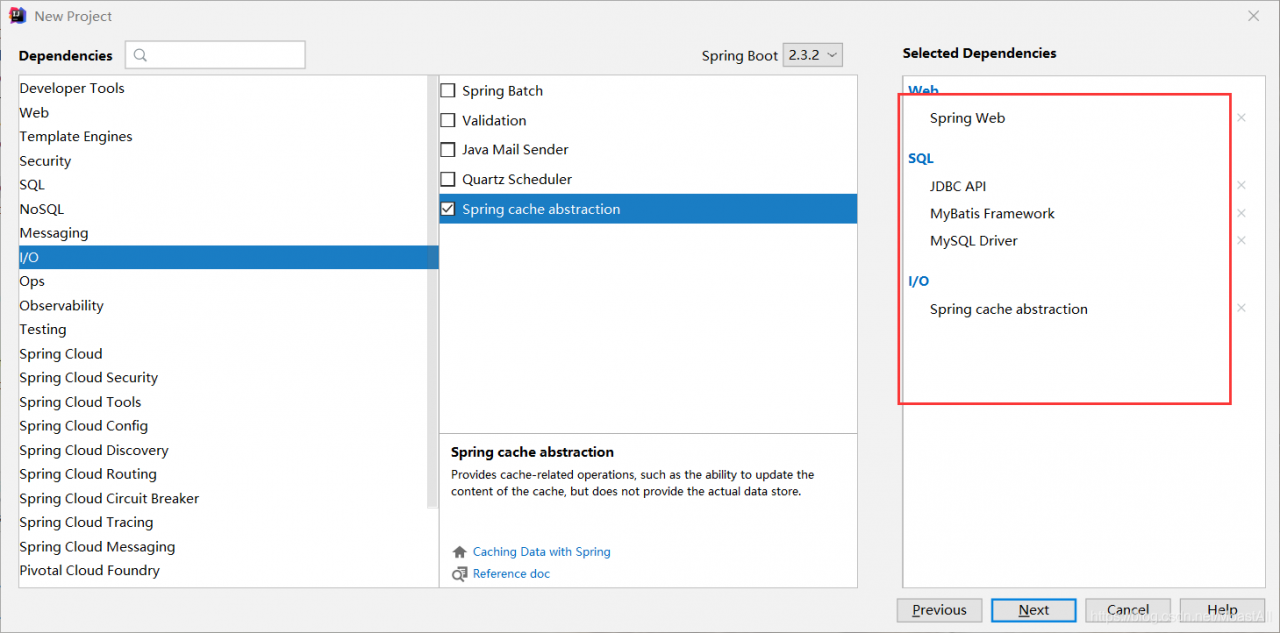Open the Spring Boot version dropdown
Screen dimensions: 1280x633
pos(812,55)
